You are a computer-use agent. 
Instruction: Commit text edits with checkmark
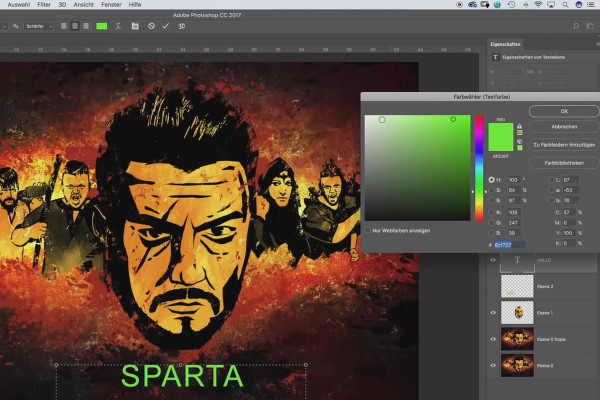165,26
